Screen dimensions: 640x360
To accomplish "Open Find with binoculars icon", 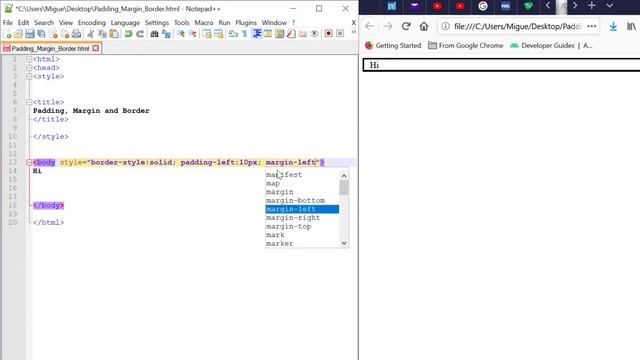I will (x=154, y=34).
